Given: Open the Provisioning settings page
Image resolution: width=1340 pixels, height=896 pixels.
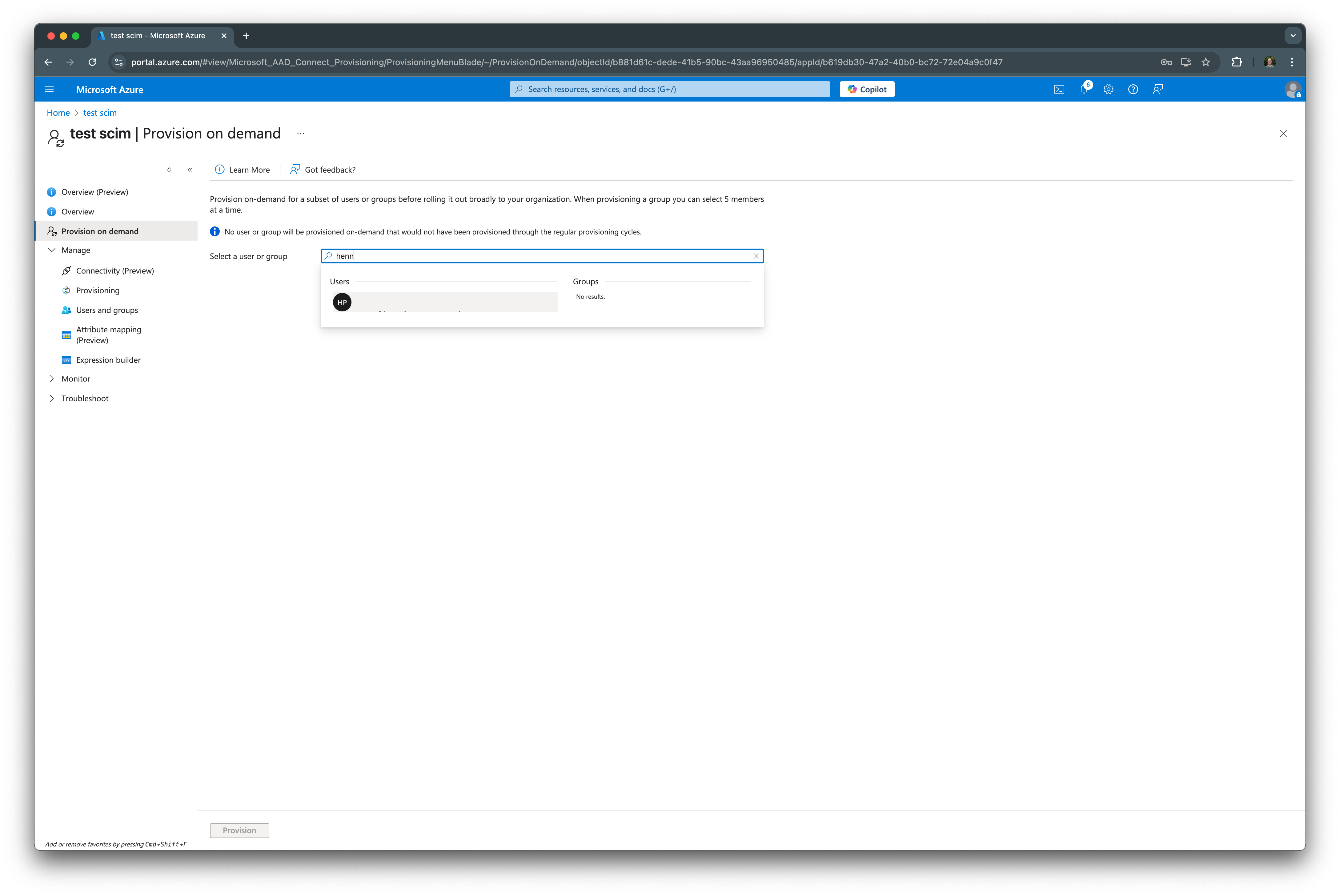Looking at the screenshot, I should [98, 290].
